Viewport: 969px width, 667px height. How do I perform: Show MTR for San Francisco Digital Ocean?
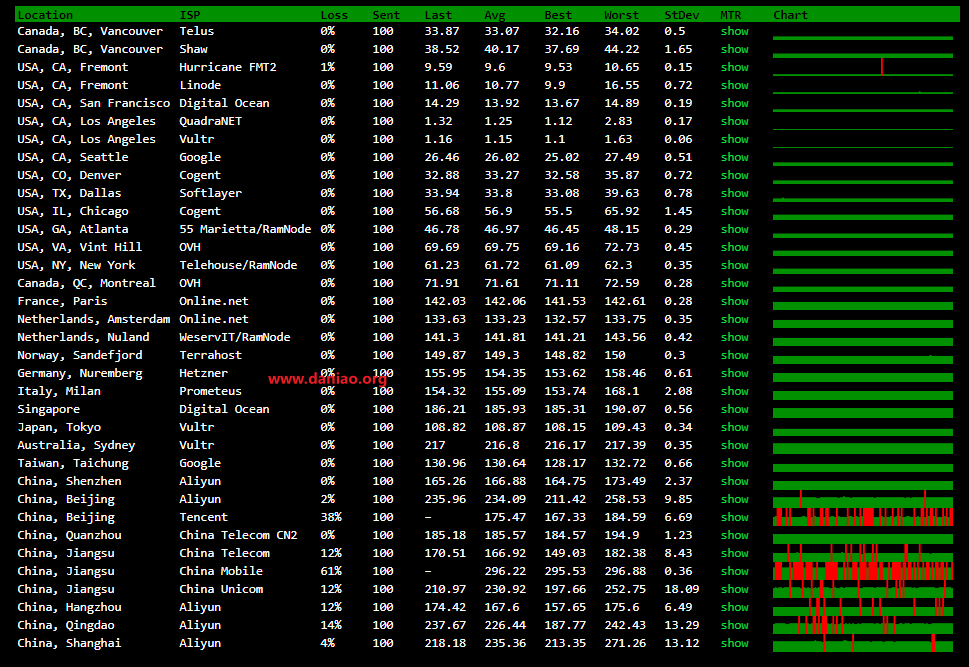coord(734,103)
